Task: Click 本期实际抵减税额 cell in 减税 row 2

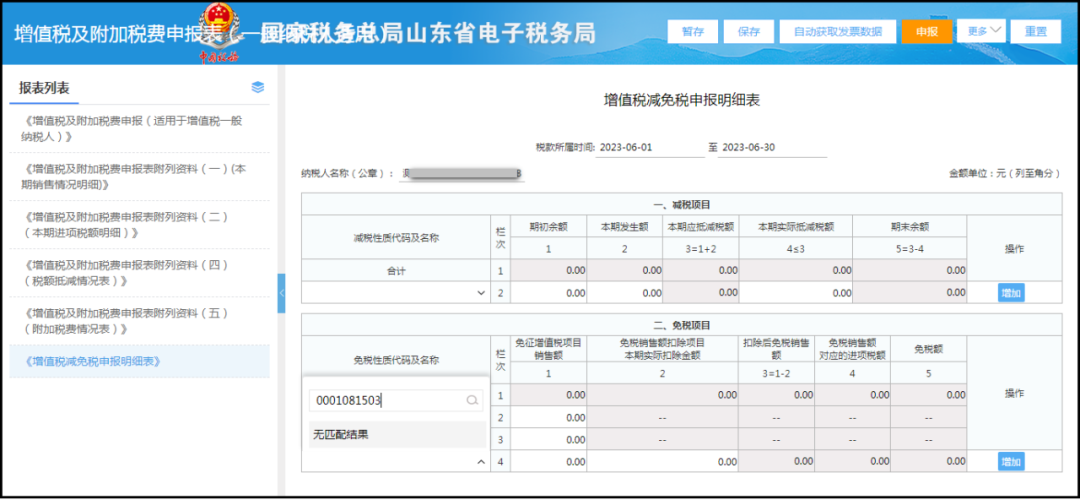Action: click(796, 293)
